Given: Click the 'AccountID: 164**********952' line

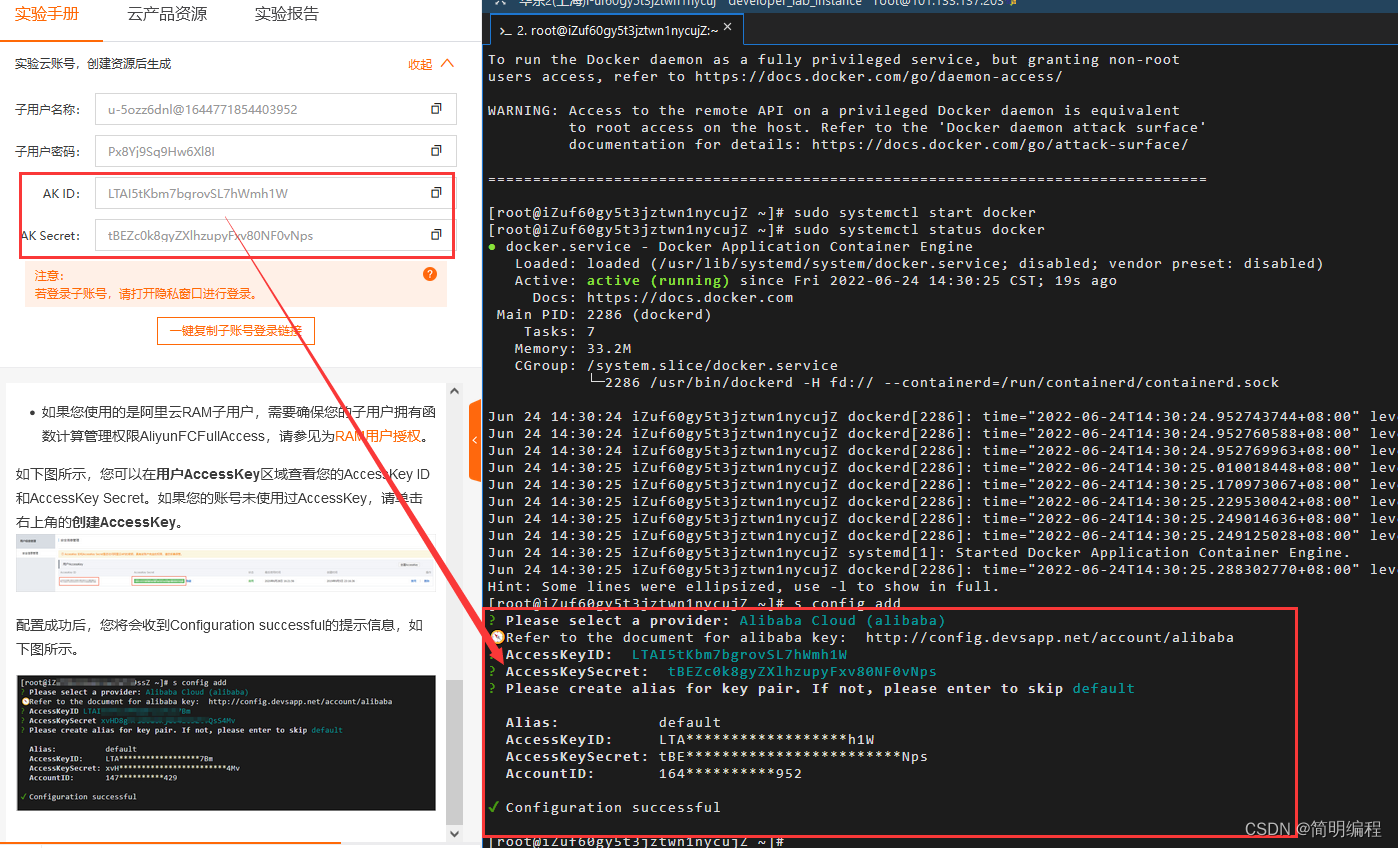Looking at the screenshot, I should (653, 773).
